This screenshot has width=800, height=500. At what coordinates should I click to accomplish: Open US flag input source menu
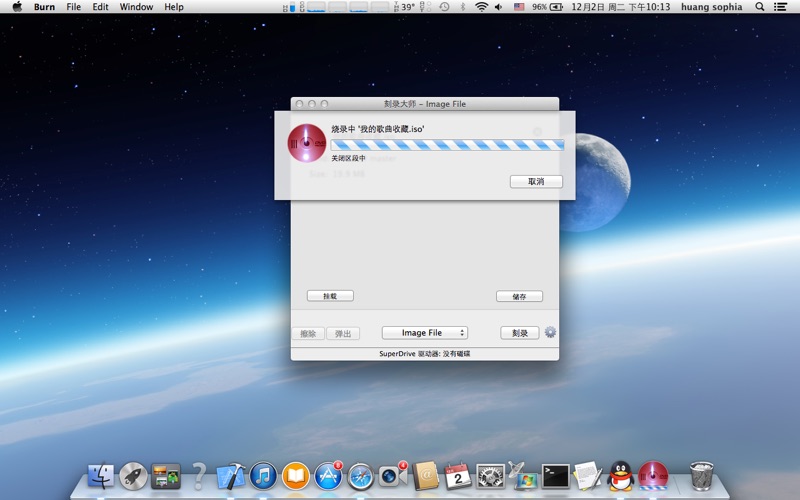(x=519, y=7)
